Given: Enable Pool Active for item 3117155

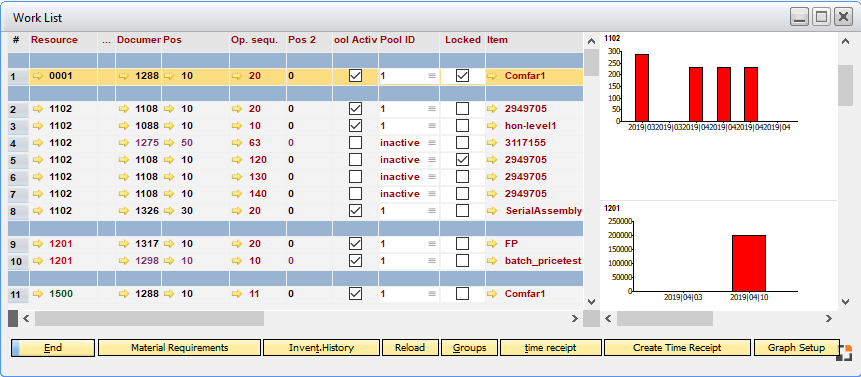Looking at the screenshot, I should (356, 143).
